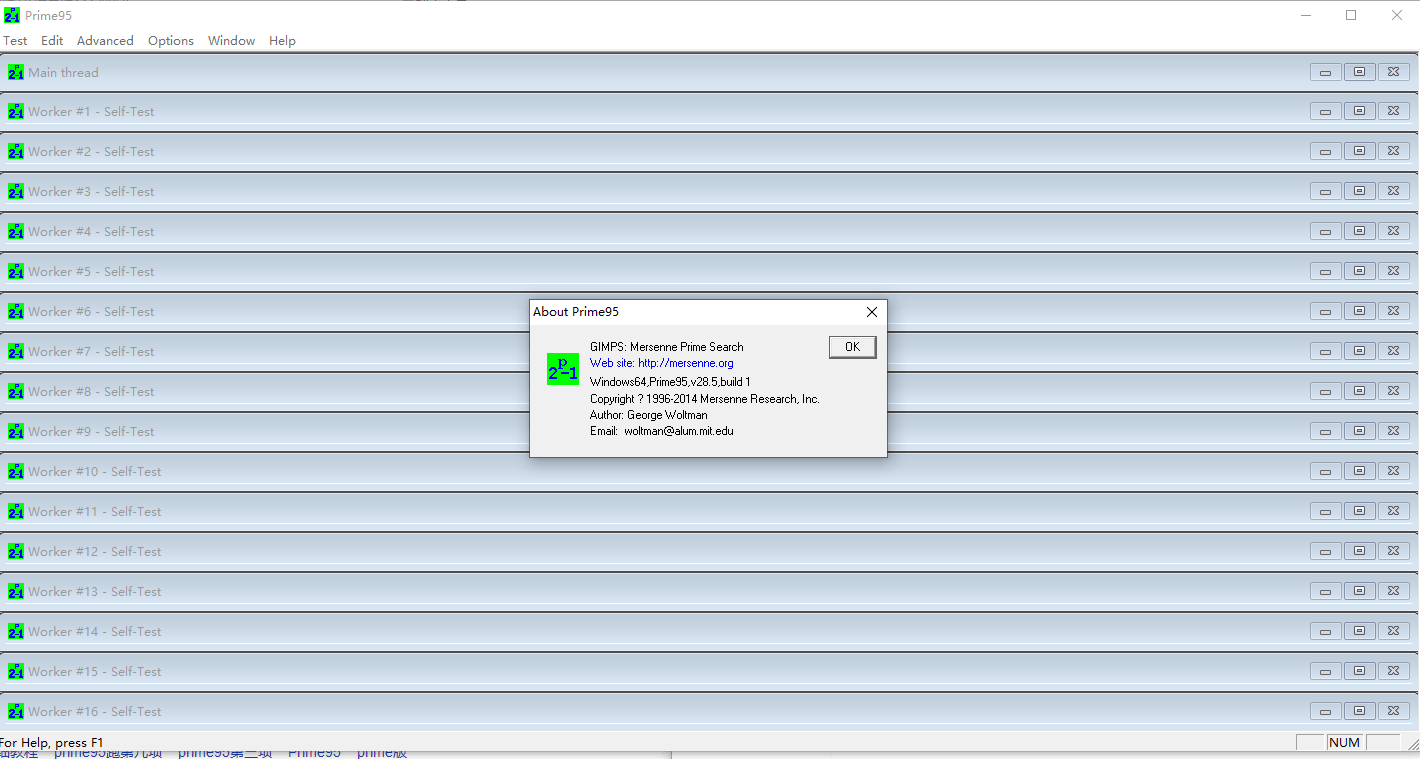
Task: Click OK in About Prime95 dialog
Action: point(852,347)
